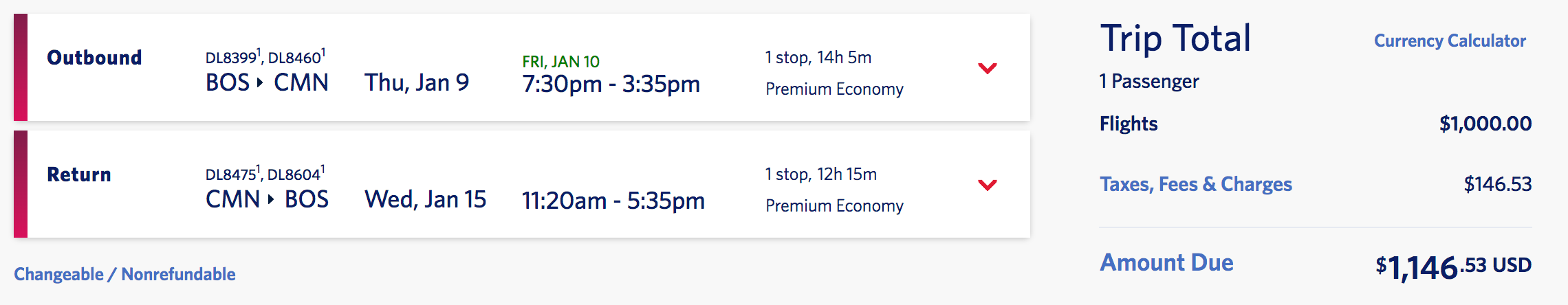Click flight number DL8399

point(231,58)
